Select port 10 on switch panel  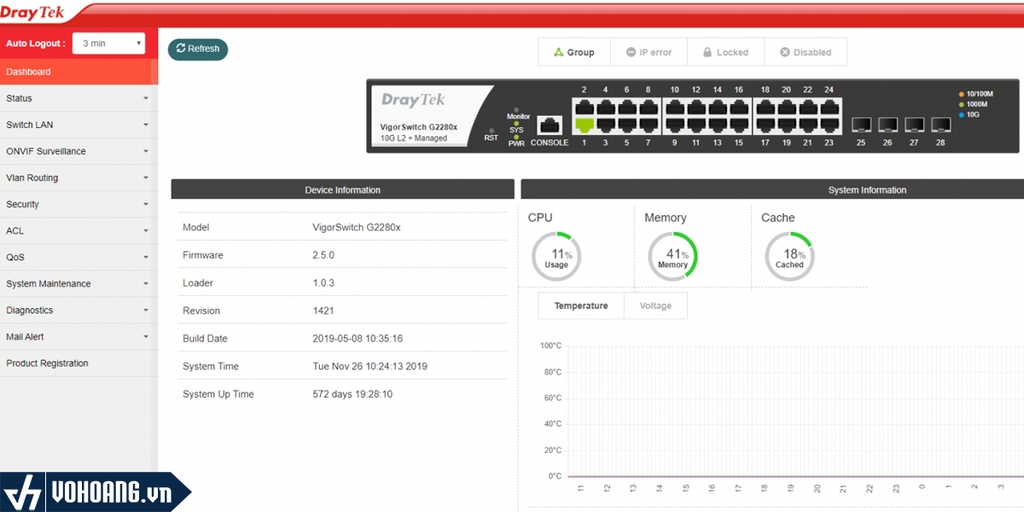[x=675, y=107]
